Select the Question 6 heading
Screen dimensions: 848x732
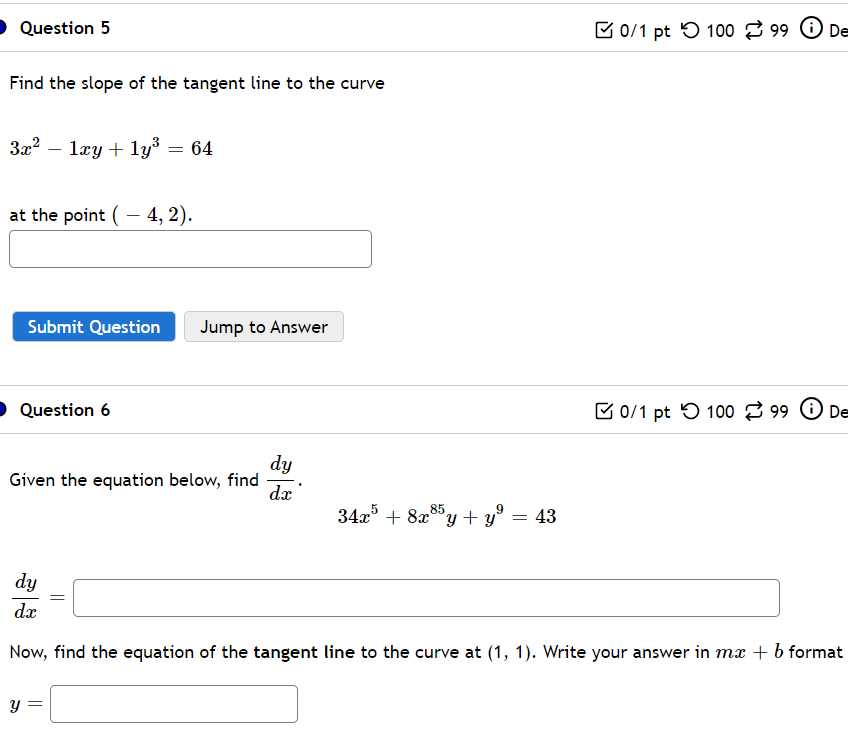65,409
